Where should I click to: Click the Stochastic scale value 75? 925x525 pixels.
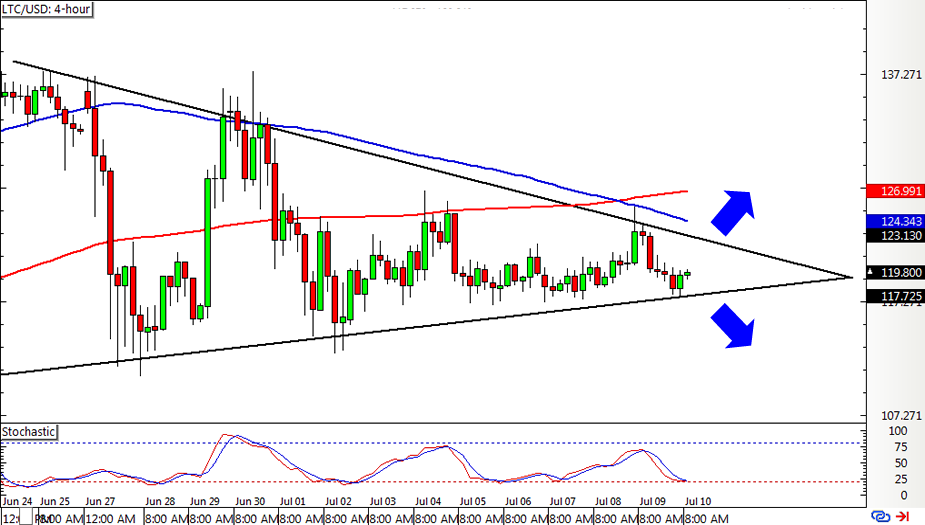click(x=901, y=447)
